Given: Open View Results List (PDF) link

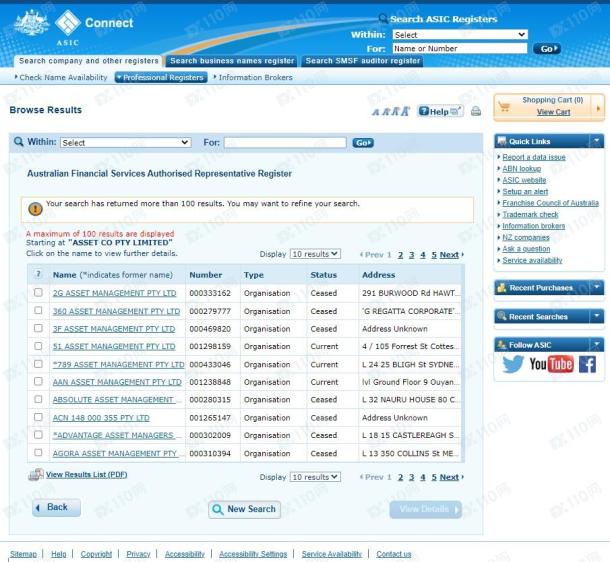Looking at the screenshot, I should tap(86, 474).
